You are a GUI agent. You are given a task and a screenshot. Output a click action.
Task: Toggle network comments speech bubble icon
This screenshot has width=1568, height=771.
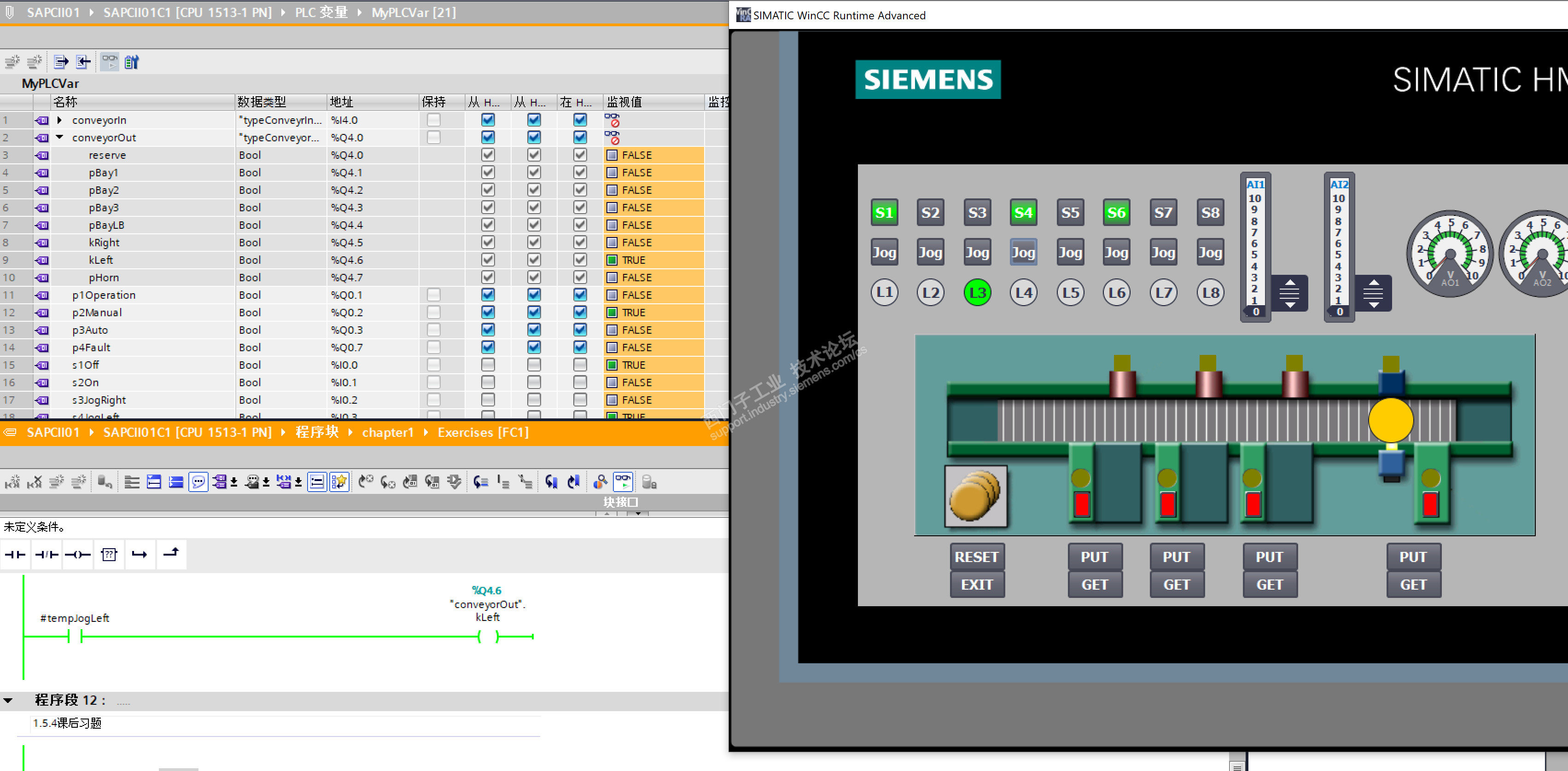[198, 482]
